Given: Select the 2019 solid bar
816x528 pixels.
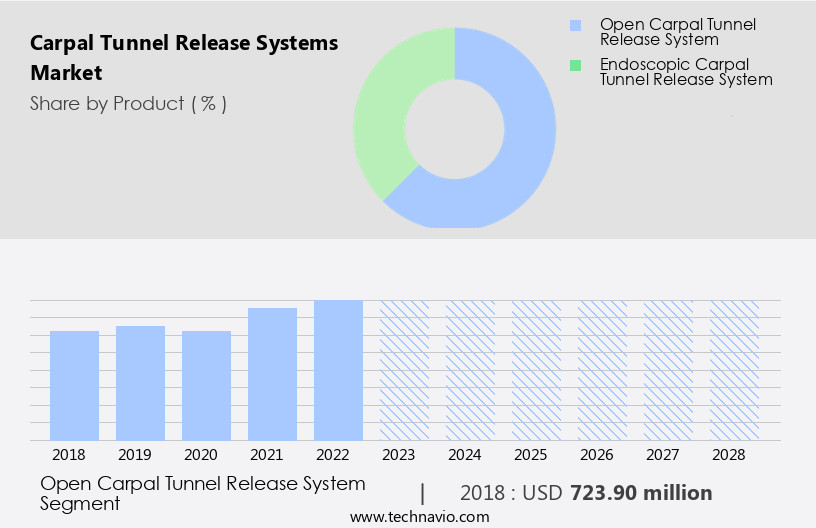Looking at the screenshot, I should (141, 383).
